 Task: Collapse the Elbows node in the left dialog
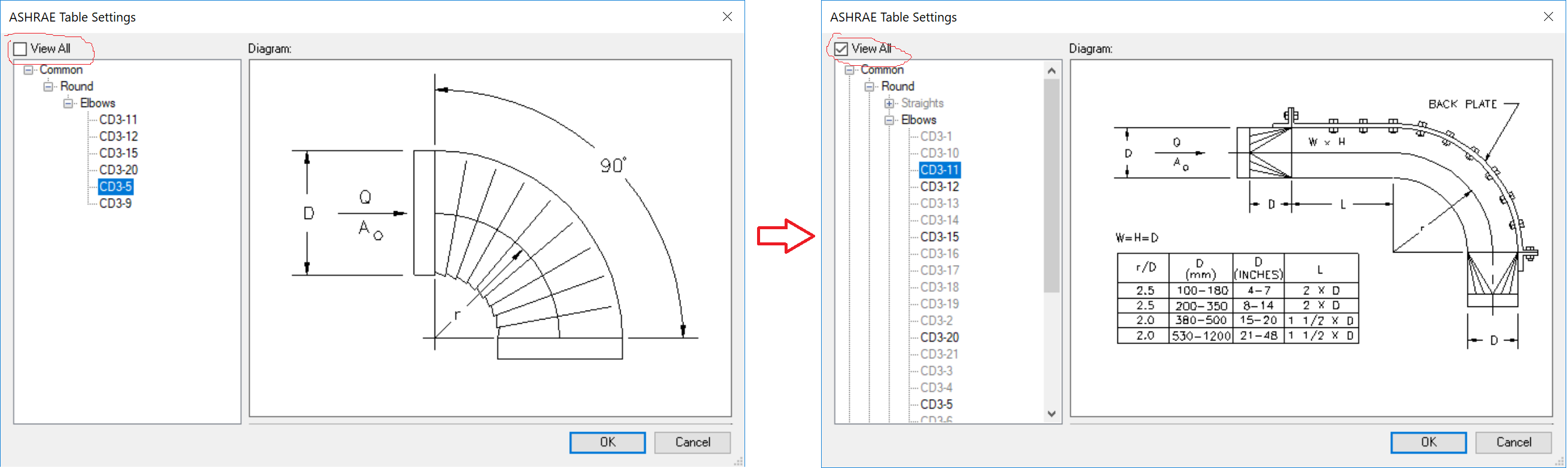[68, 104]
